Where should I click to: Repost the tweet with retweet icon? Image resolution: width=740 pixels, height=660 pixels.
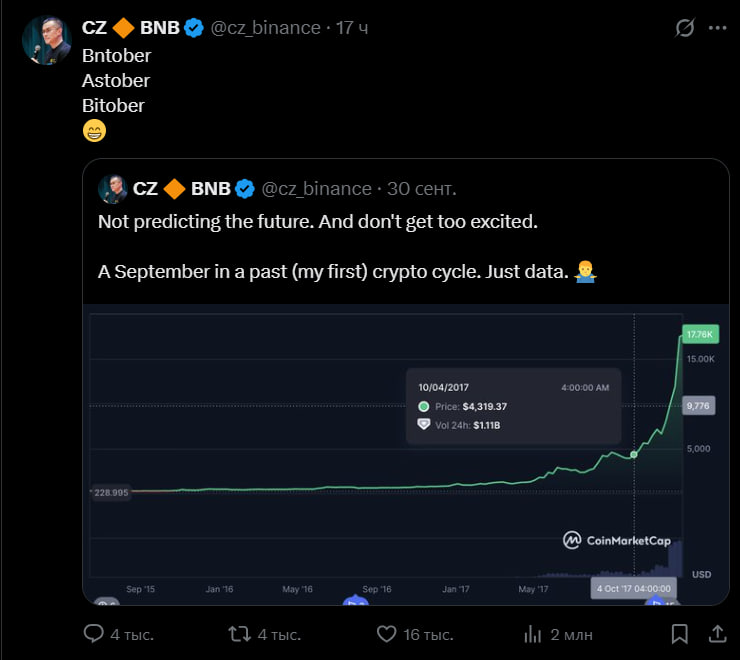coord(240,633)
